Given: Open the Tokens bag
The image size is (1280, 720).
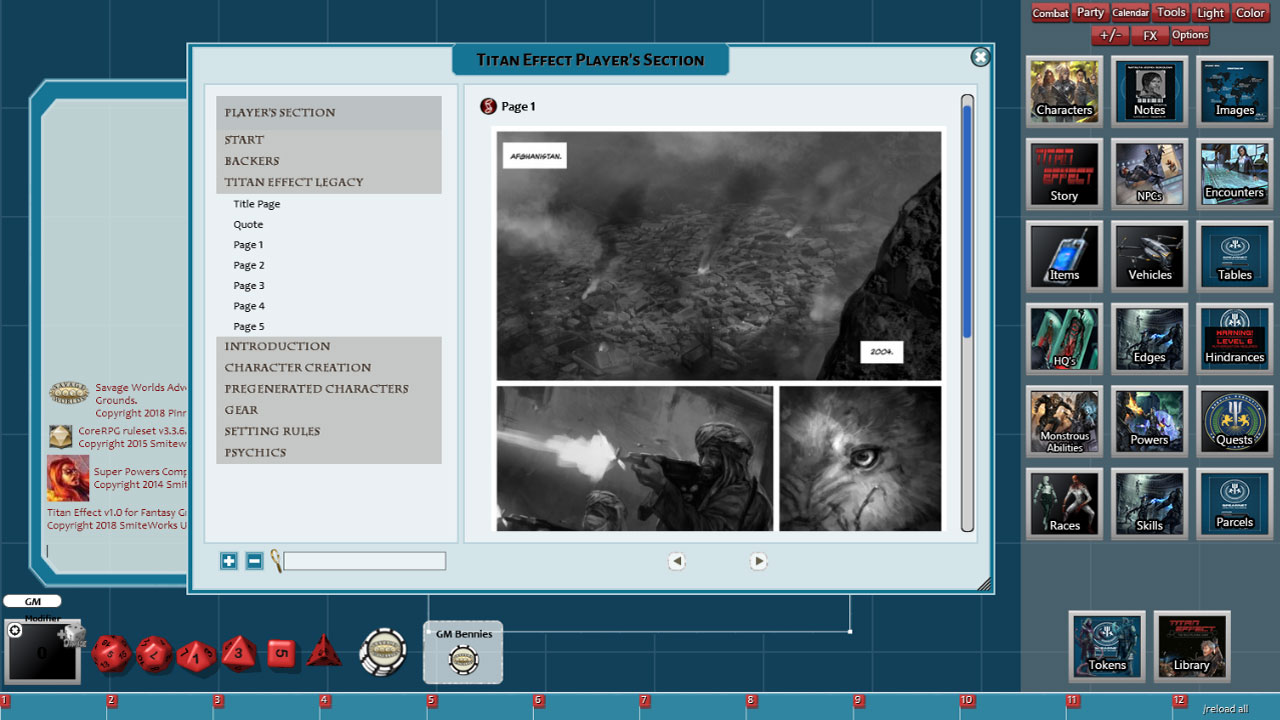Looking at the screenshot, I should pos(1106,646).
